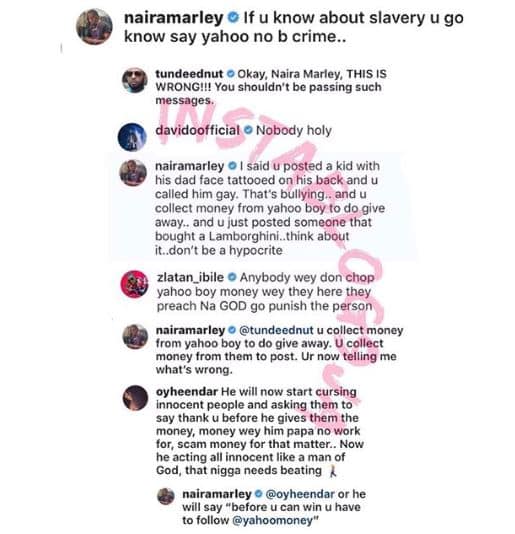Click the verified badge on the hypocrite comment

[232, 166]
